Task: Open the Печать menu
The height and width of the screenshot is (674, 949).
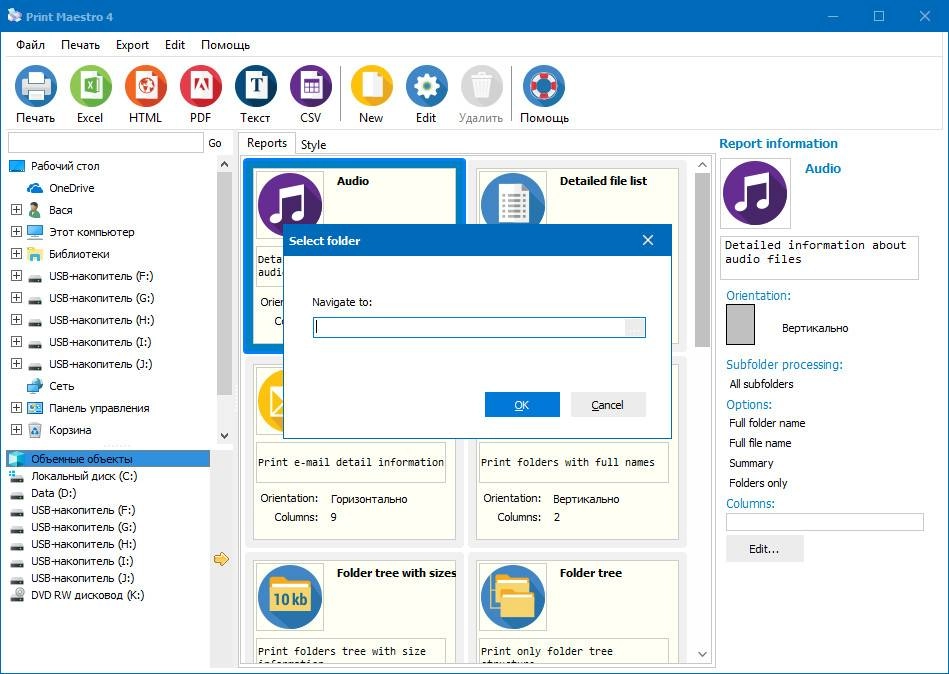Action: [x=80, y=45]
